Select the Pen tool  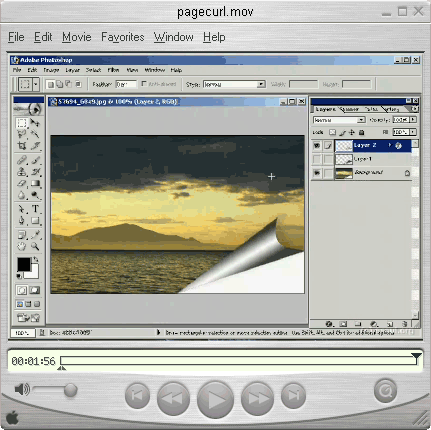22,220
